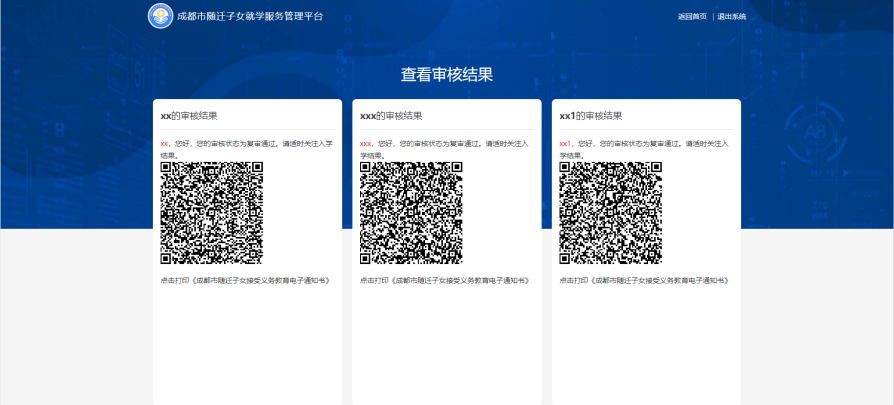The width and height of the screenshot is (894, 405).
Task: Click the xx的审核结果 card title
Action: [189, 116]
